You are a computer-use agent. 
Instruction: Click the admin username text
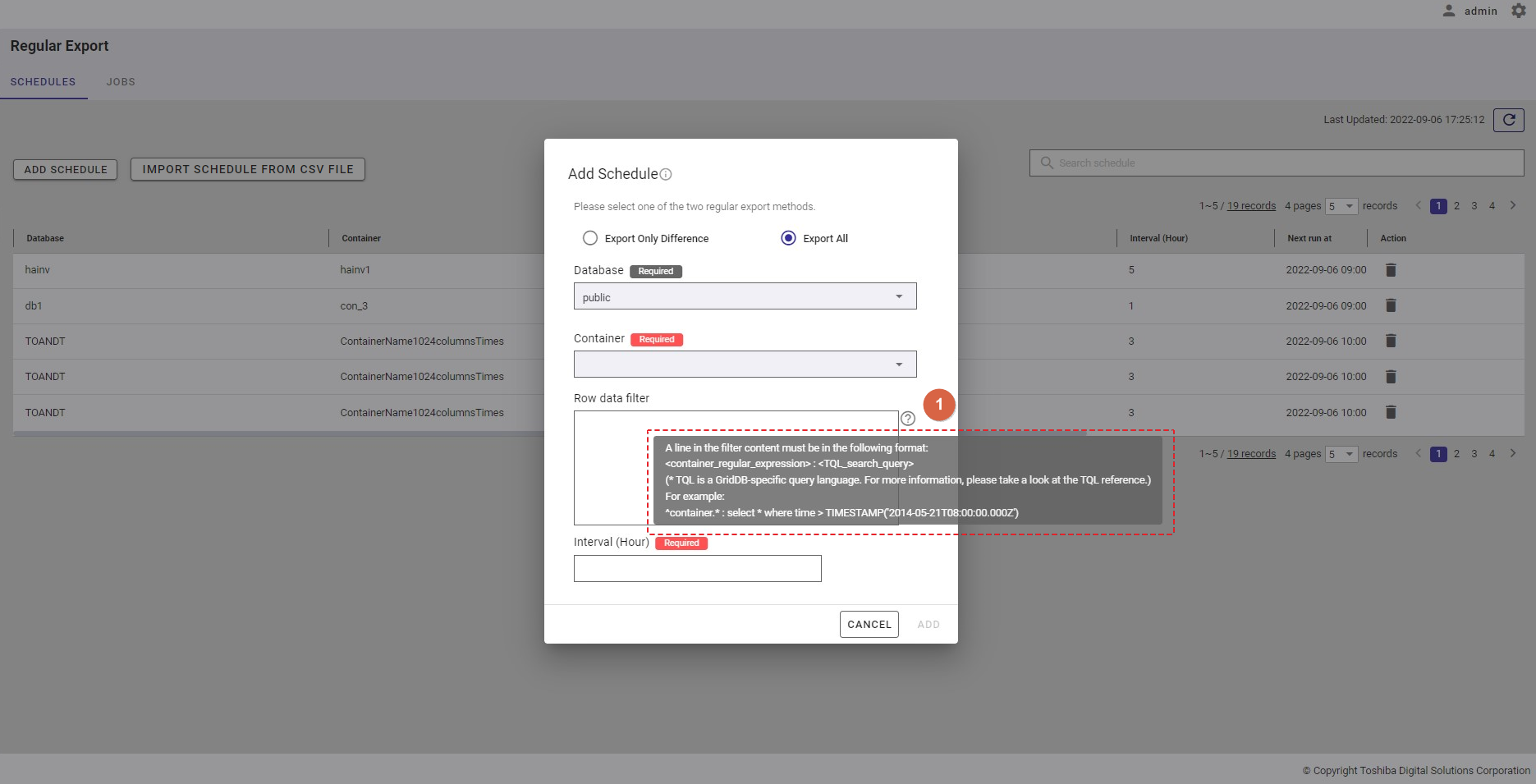1481,11
